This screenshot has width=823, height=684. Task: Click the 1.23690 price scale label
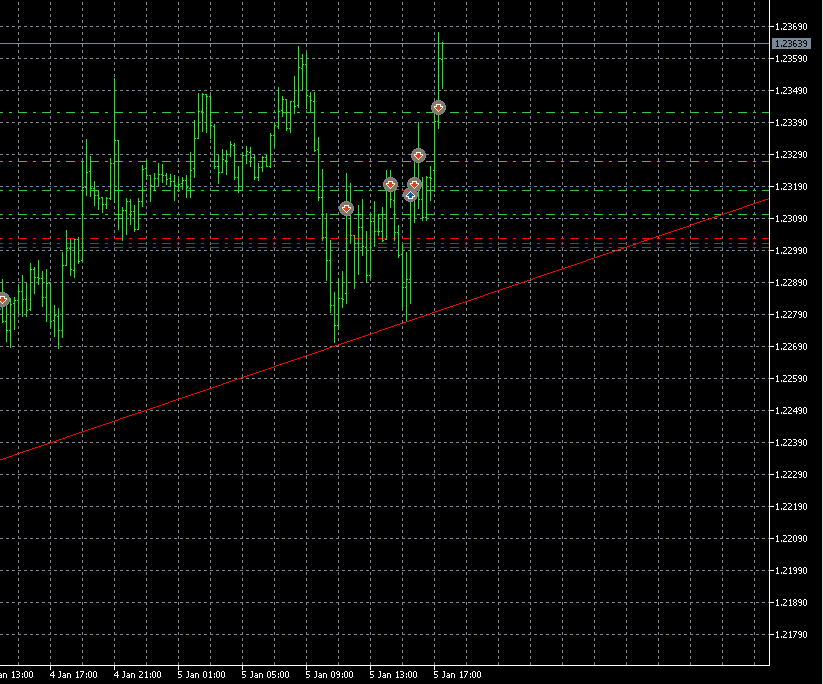791,27
